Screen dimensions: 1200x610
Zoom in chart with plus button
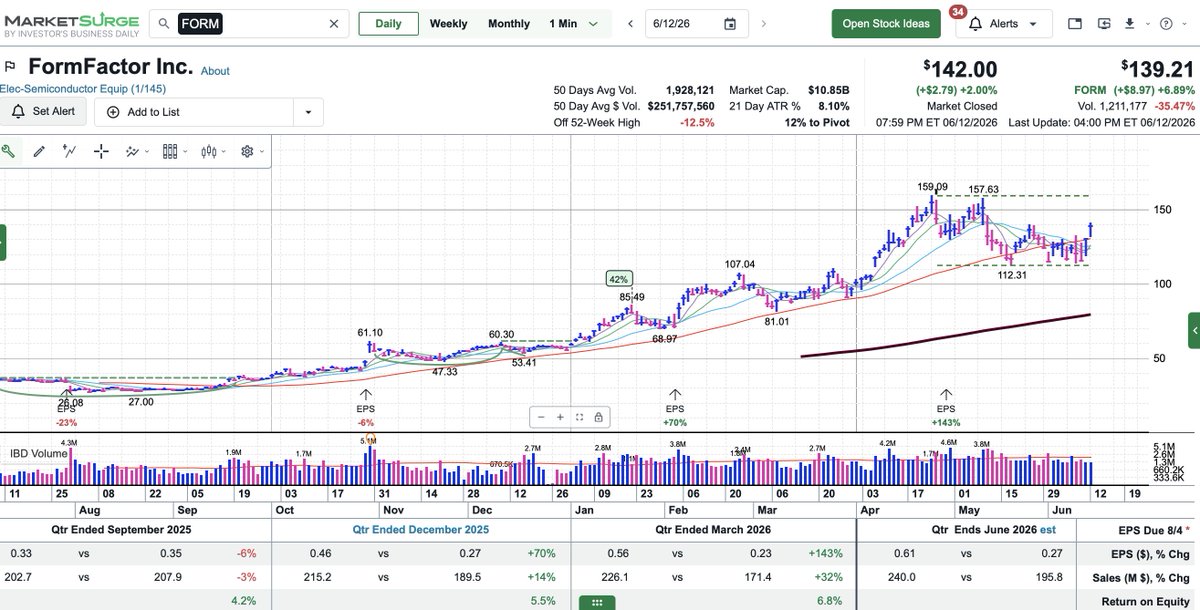coord(560,417)
